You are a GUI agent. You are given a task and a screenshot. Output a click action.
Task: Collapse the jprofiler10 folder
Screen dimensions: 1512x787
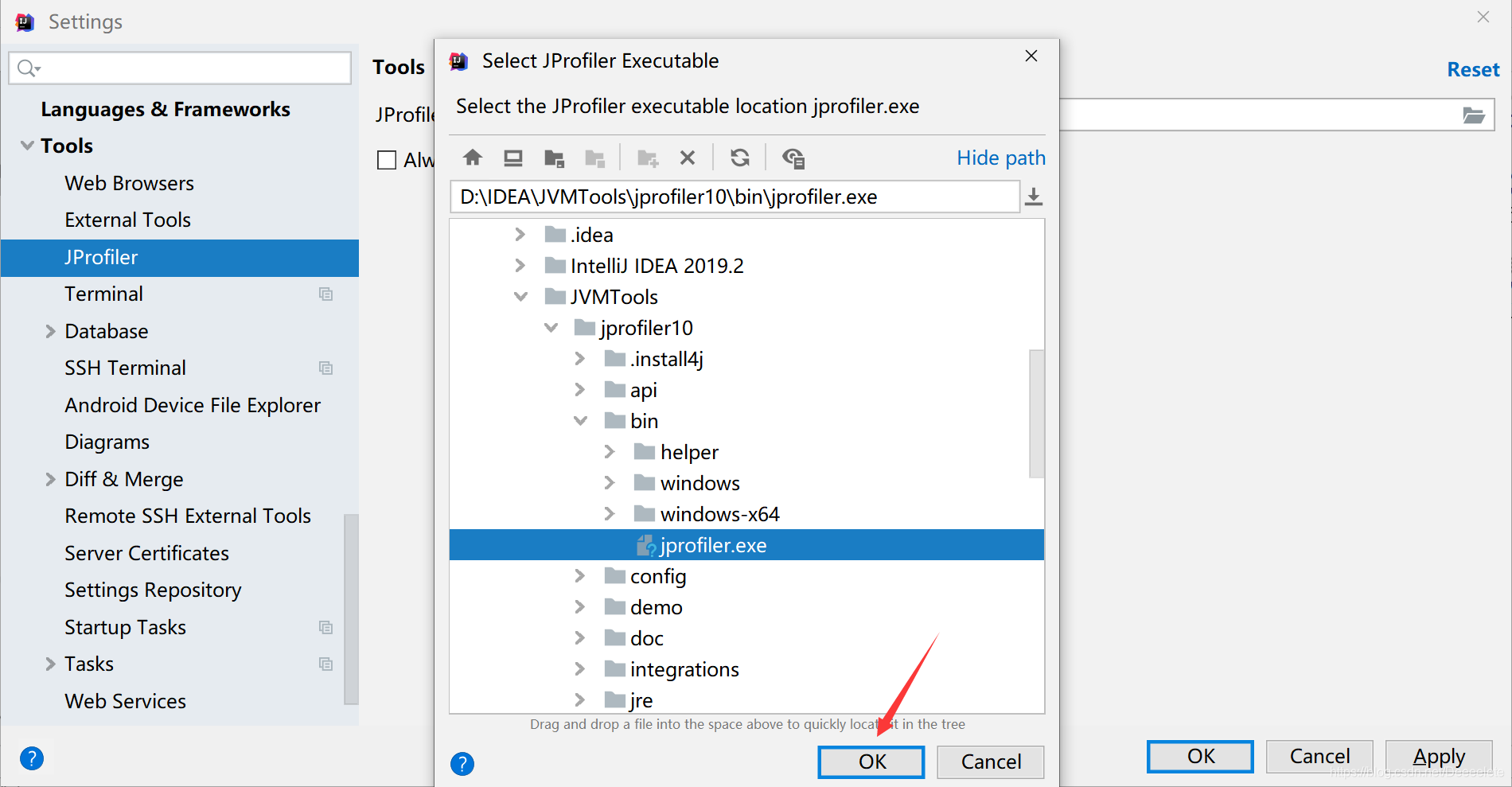551,327
